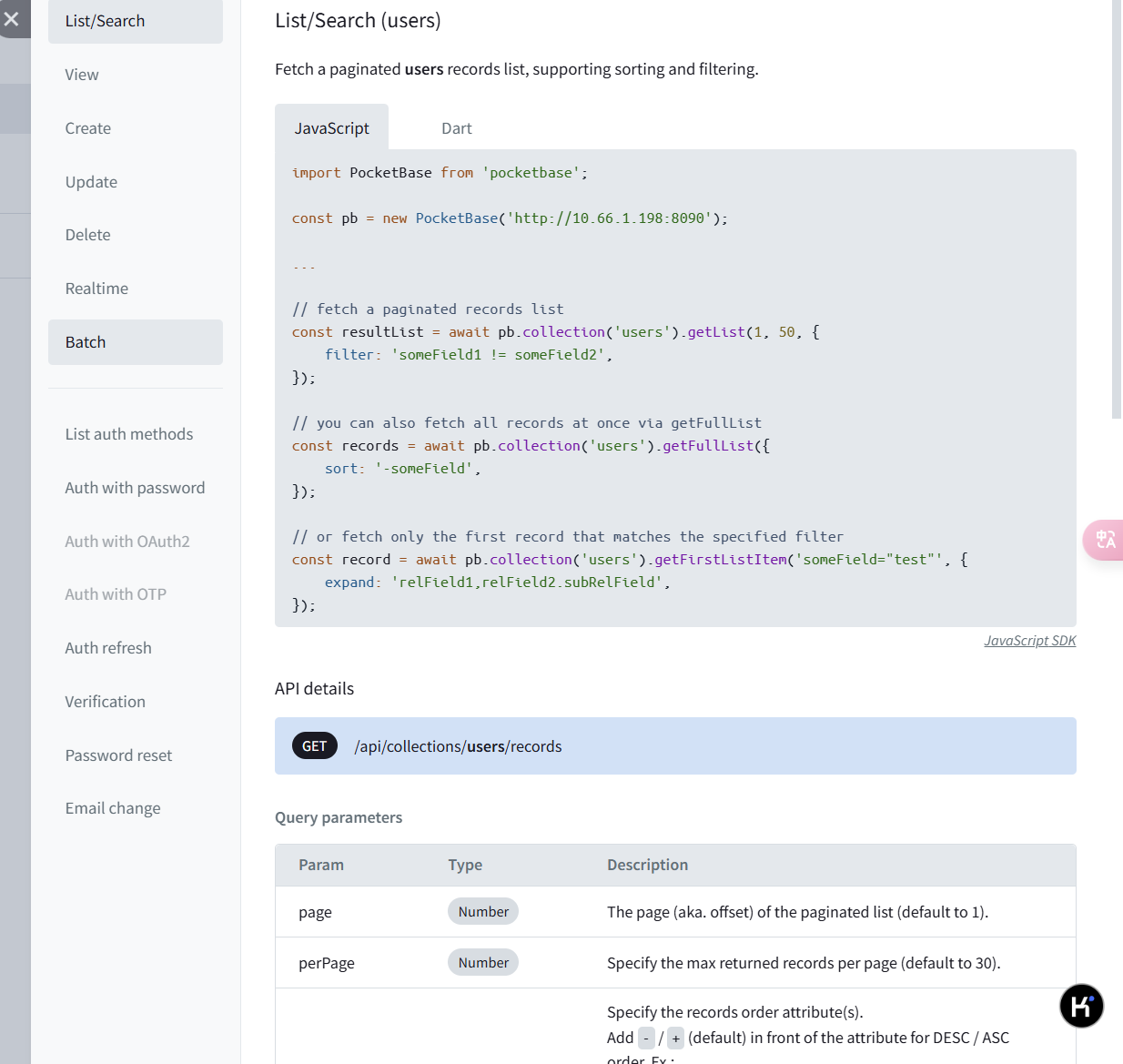
Task: Click the round black K icon
Action: coord(1081,1006)
